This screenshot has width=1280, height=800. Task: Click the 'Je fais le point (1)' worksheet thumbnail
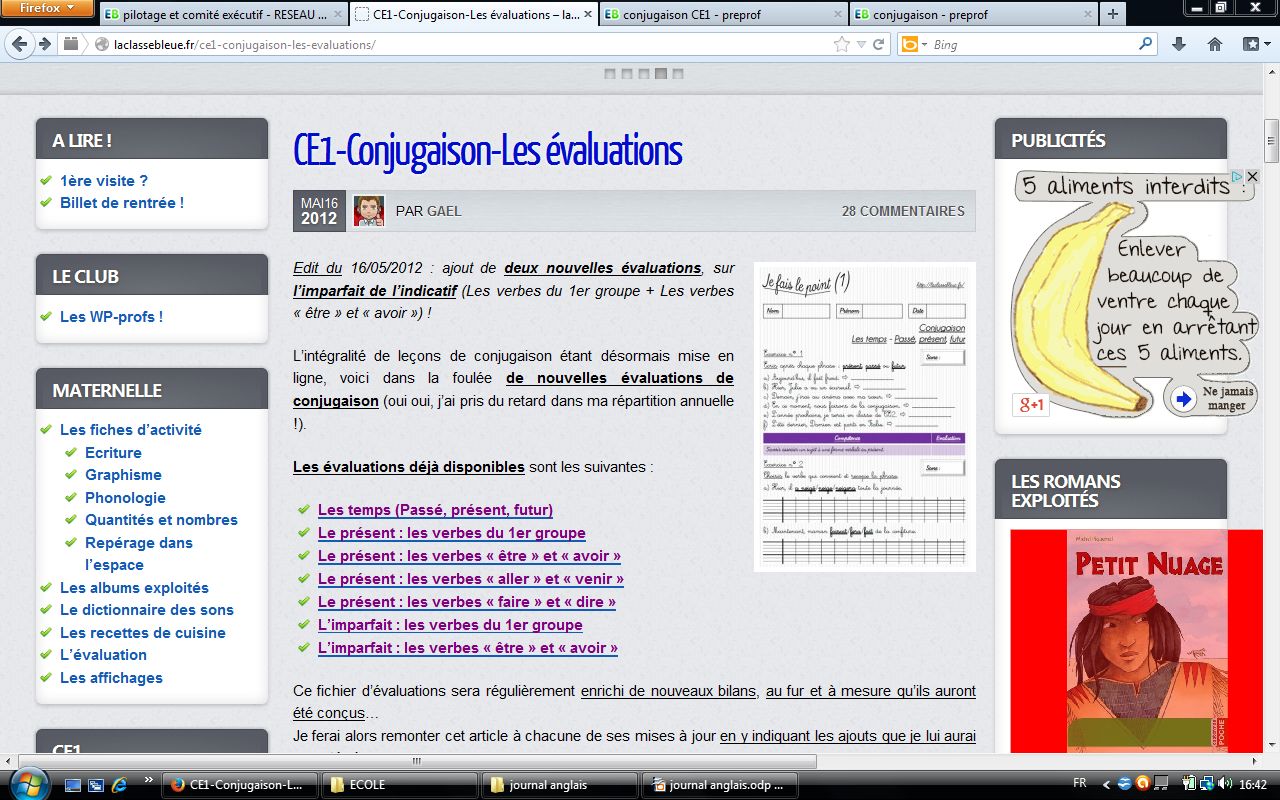864,418
